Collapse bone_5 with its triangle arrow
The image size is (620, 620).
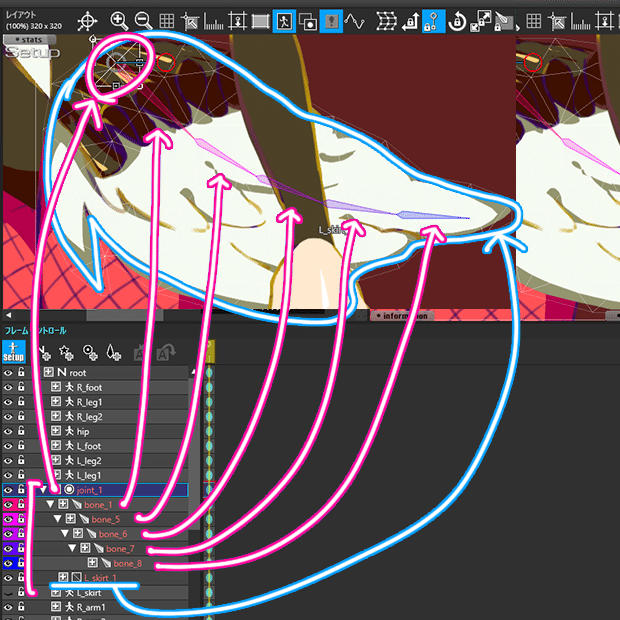tap(57, 519)
